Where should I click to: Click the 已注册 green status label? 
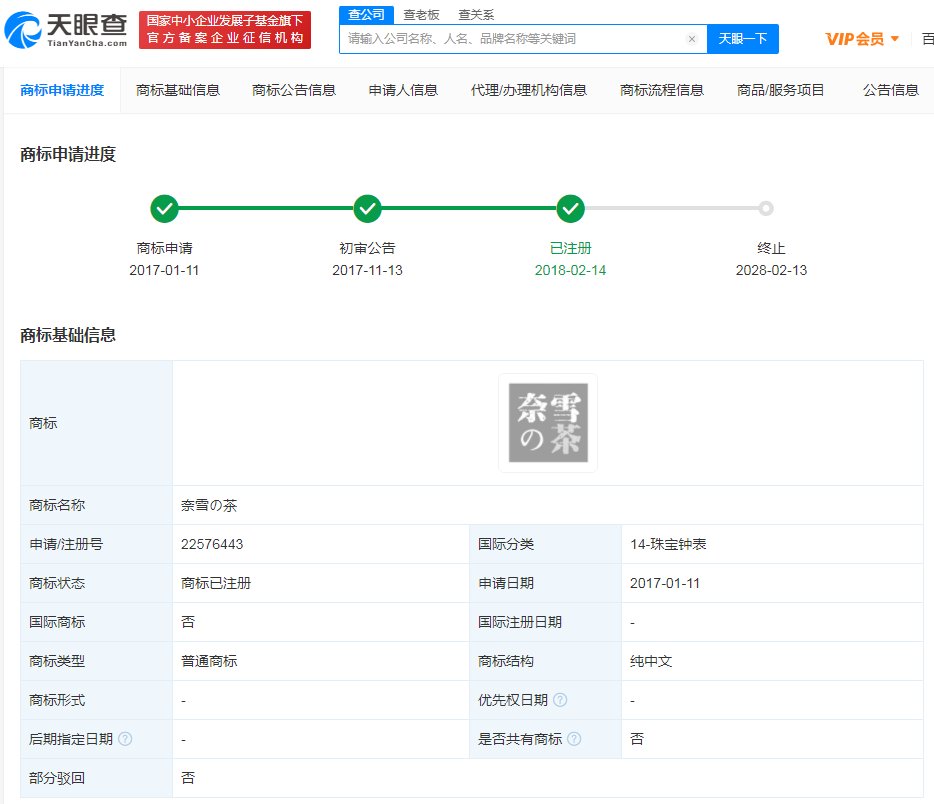(571, 248)
